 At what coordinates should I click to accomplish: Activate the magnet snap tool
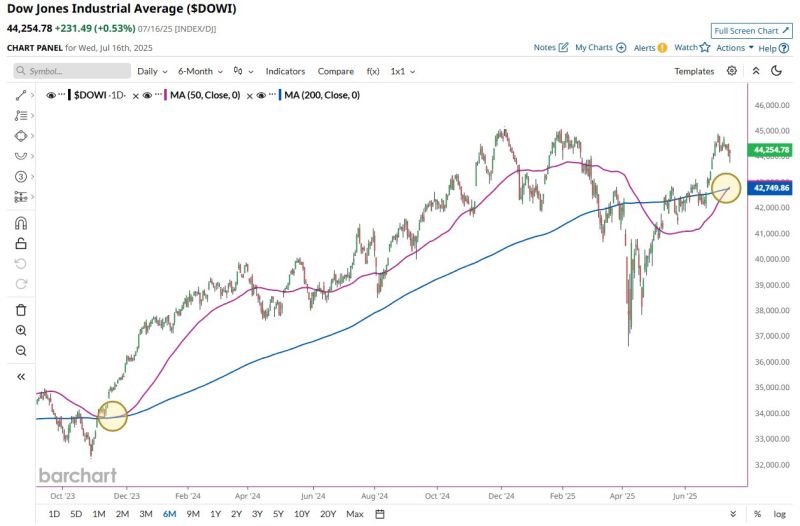(21, 222)
